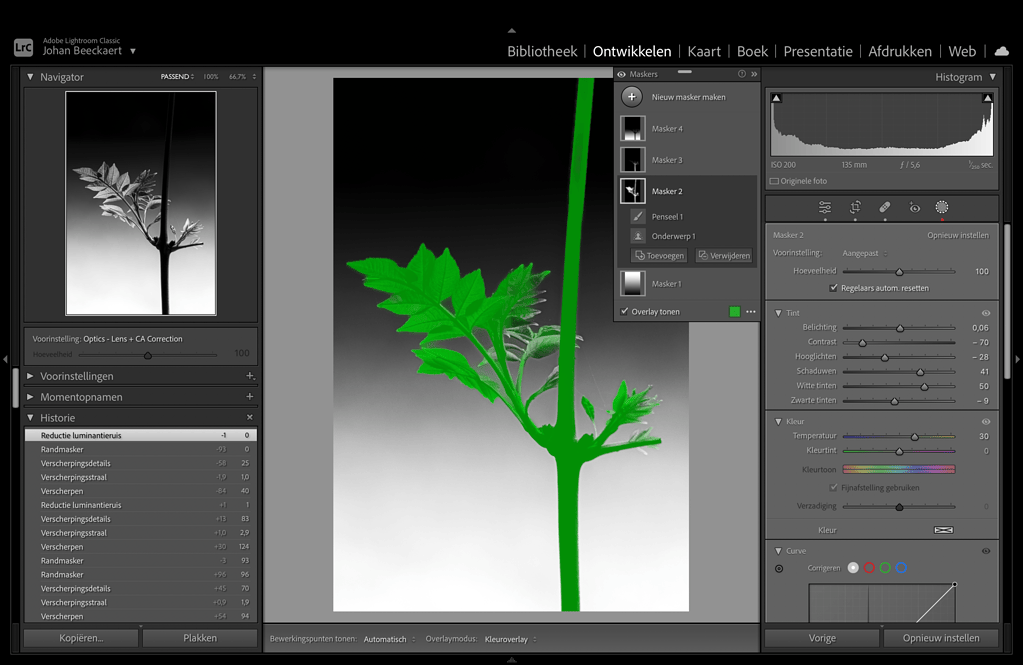Switch to the Bibliotheek module

click(x=541, y=51)
